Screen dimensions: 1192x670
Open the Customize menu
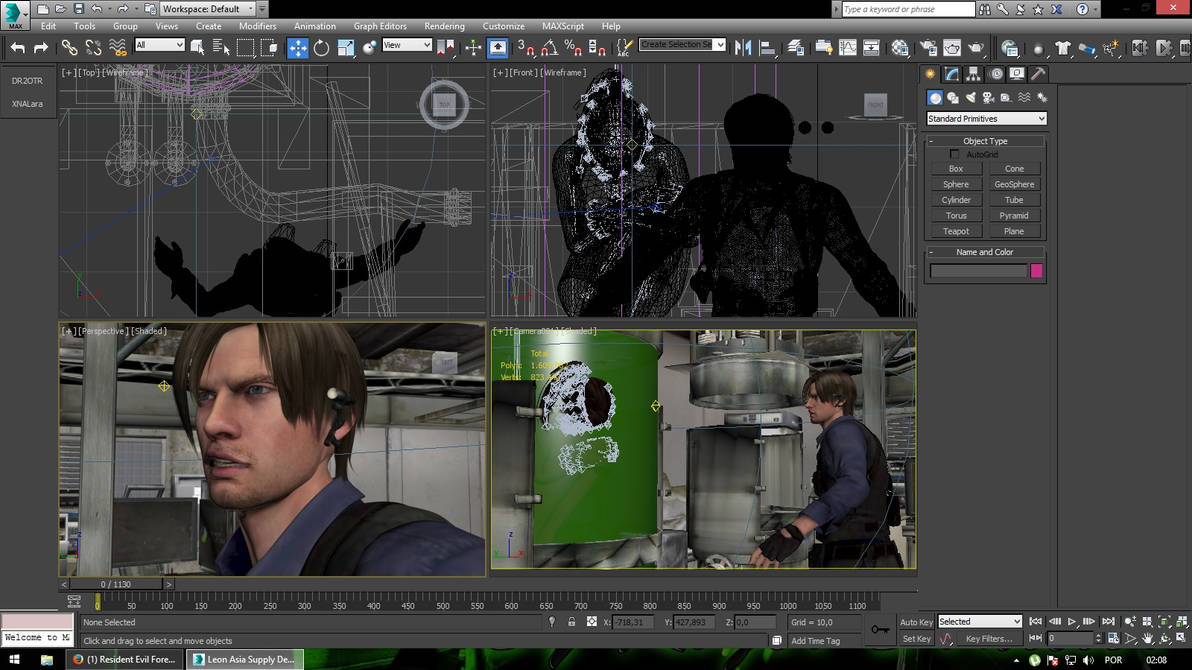(503, 26)
